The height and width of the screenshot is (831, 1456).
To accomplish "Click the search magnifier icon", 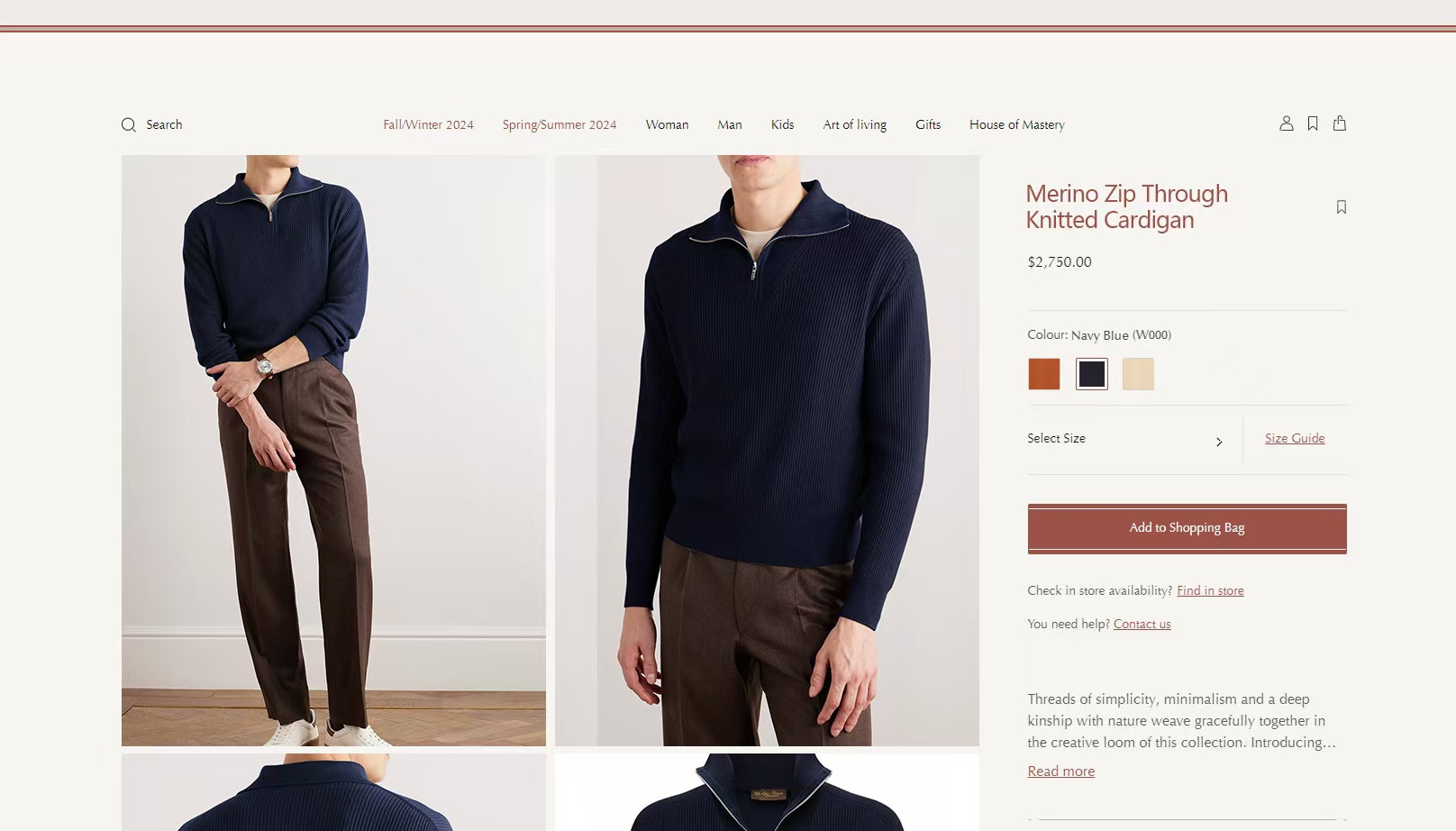I will pos(129,125).
